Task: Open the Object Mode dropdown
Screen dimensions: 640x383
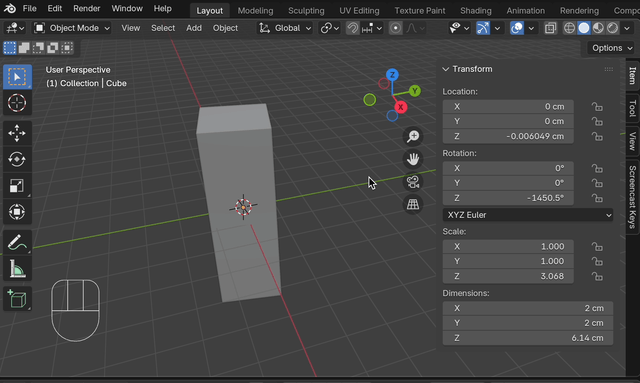Action: pyautogui.click(x=72, y=28)
